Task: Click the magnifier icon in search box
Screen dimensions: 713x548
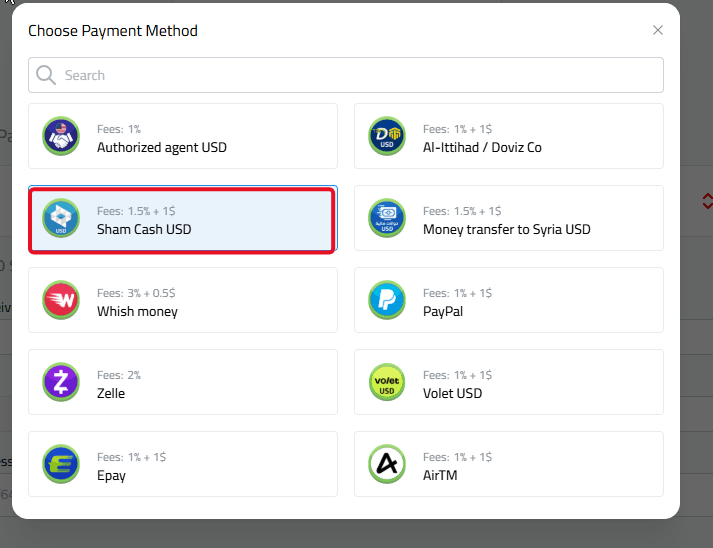Action: coord(46,75)
